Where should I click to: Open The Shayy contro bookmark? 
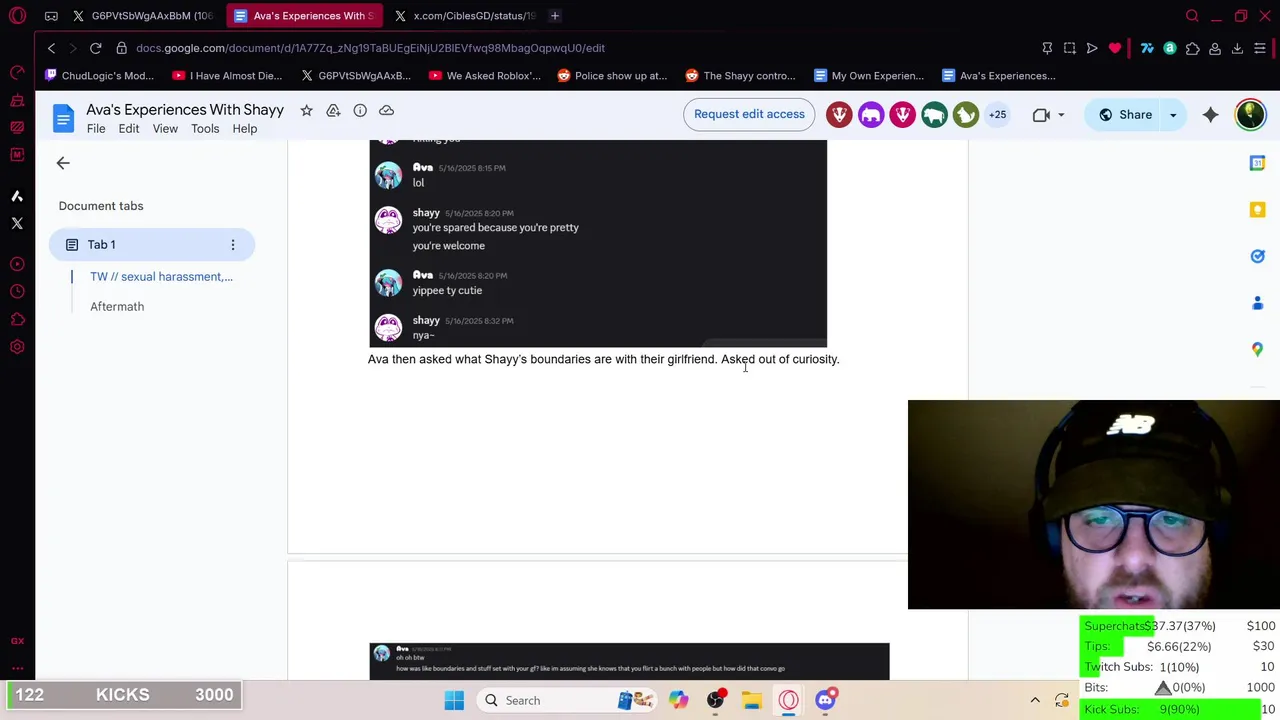(x=740, y=76)
